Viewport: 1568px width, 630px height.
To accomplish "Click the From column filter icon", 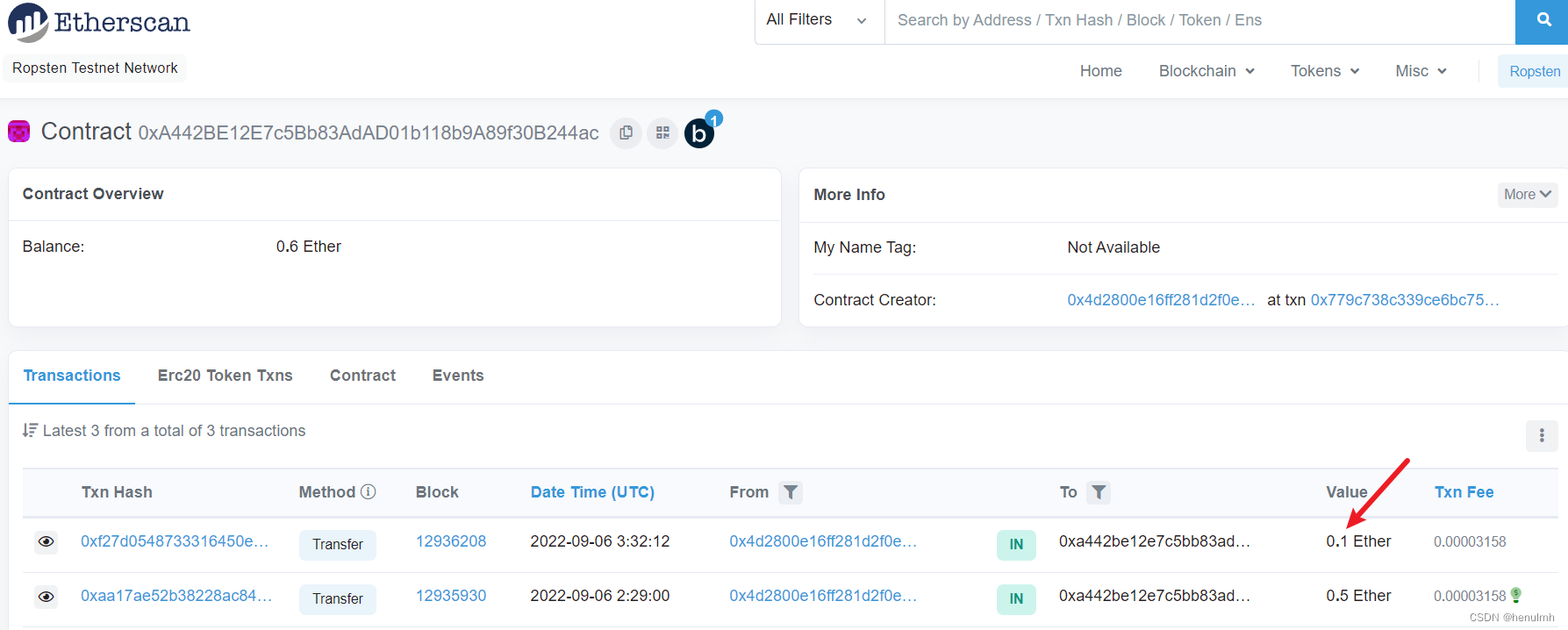I will (x=791, y=492).
